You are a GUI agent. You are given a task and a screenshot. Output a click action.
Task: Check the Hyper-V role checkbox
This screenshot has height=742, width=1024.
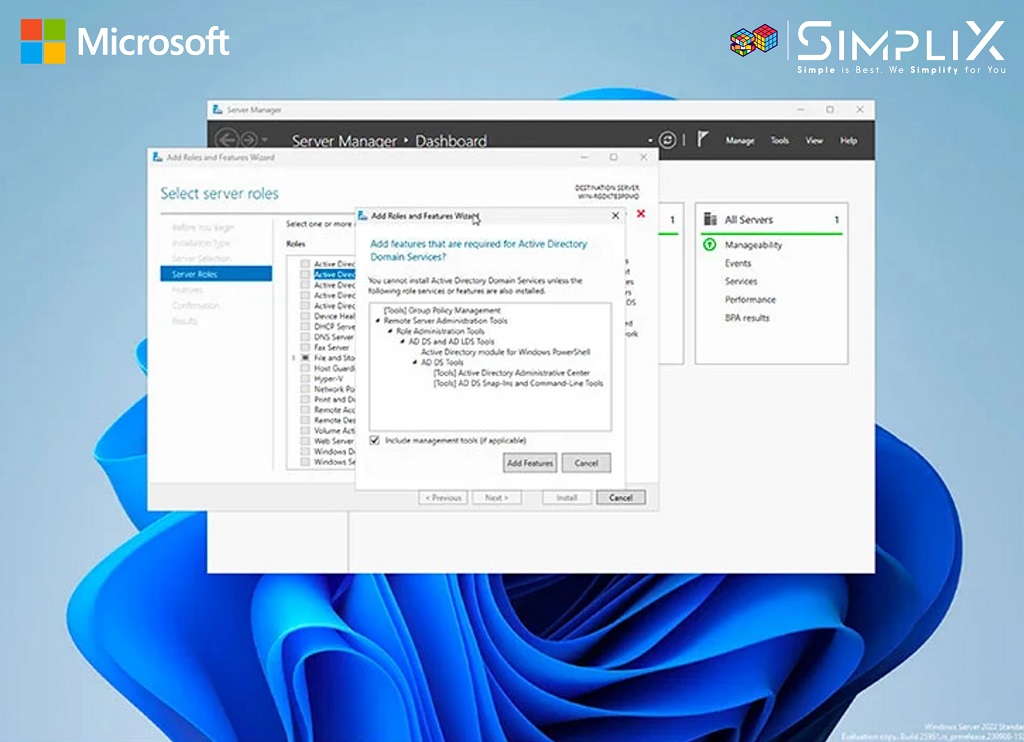click(x=305, y=378)
